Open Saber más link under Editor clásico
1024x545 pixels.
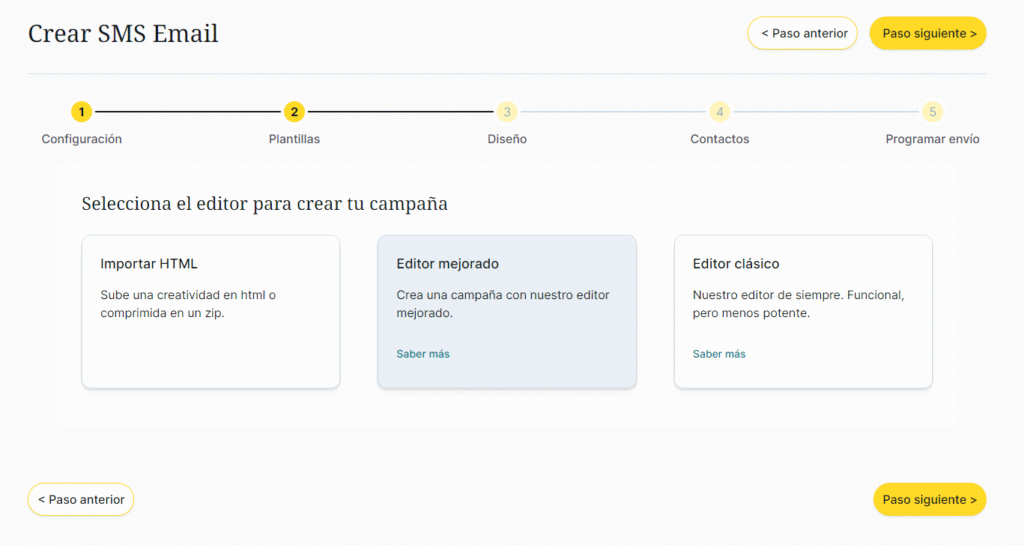tap(719, 354)
